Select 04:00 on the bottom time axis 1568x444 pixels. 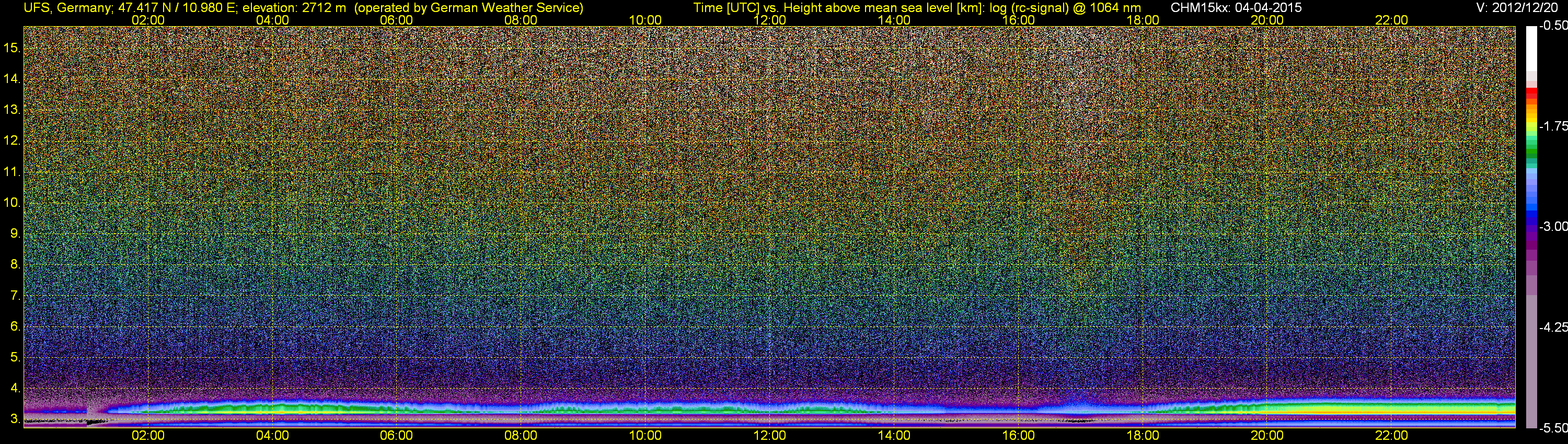click(272, 436)
